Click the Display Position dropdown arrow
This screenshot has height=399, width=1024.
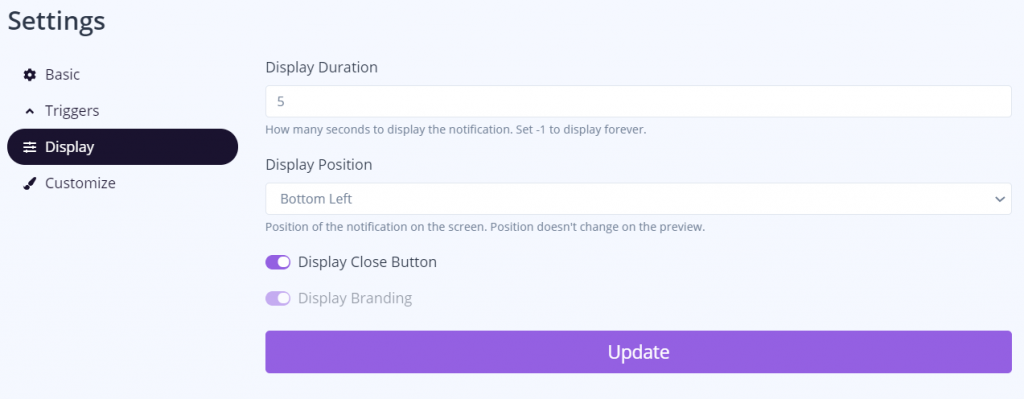999,199
